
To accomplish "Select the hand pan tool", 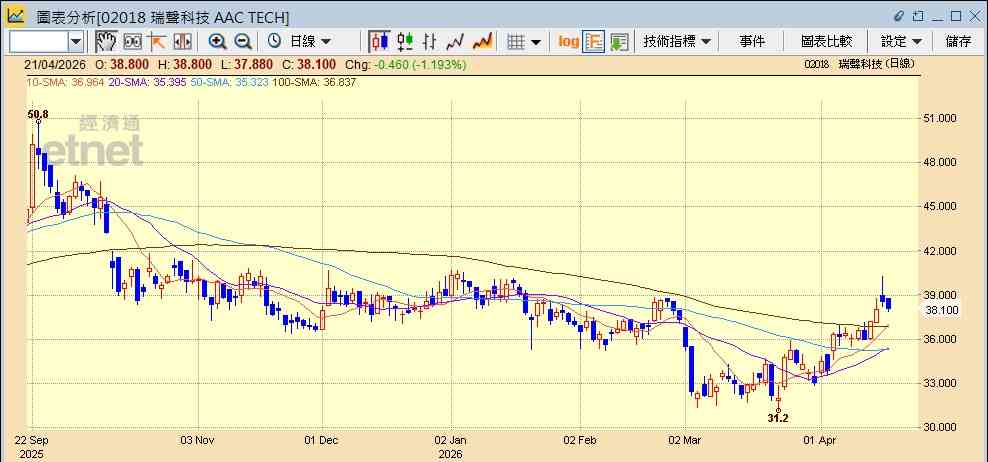I will 106,42.
